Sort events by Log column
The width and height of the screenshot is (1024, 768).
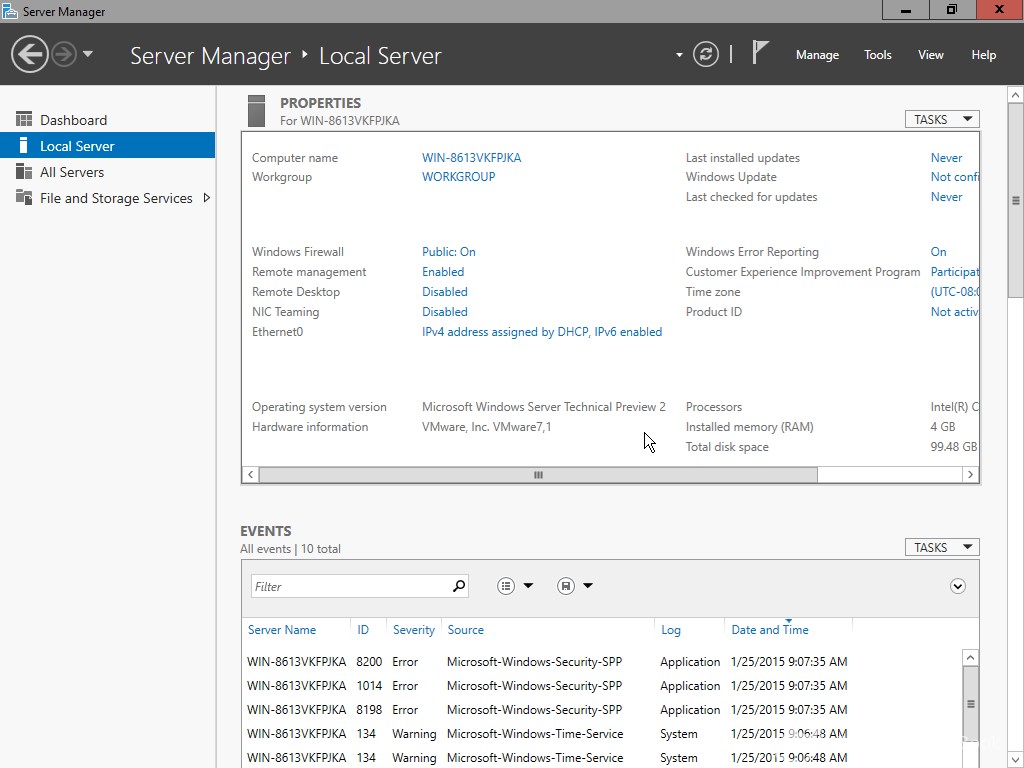pyautogui.click(x=671, y=630)
